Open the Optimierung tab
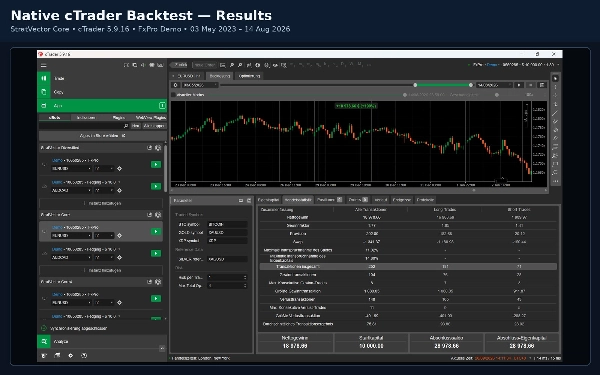This screenshot has height=375, width=600. pyautogui.click(x=249, y=76)
